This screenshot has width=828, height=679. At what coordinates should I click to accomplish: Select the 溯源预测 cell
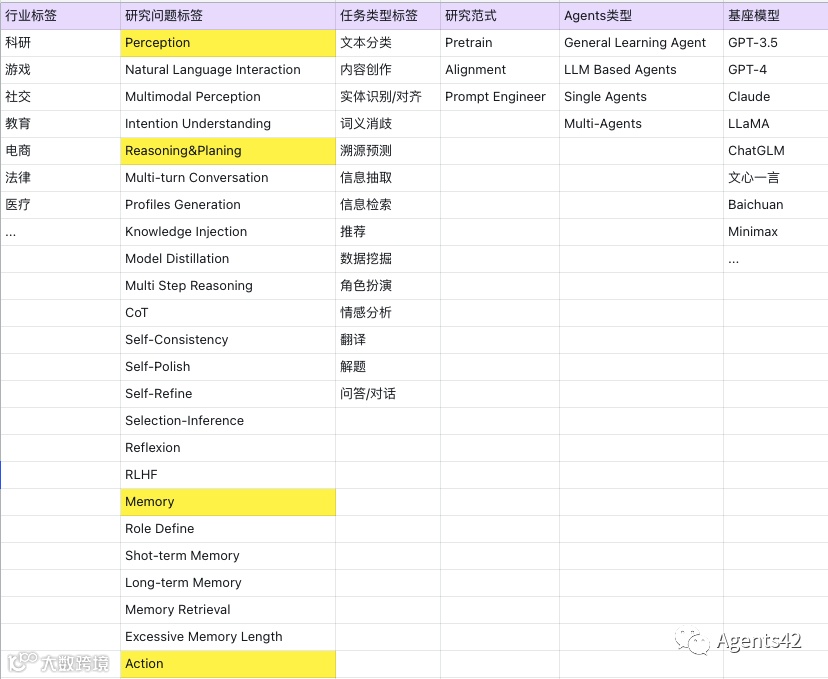click(388, 151)
